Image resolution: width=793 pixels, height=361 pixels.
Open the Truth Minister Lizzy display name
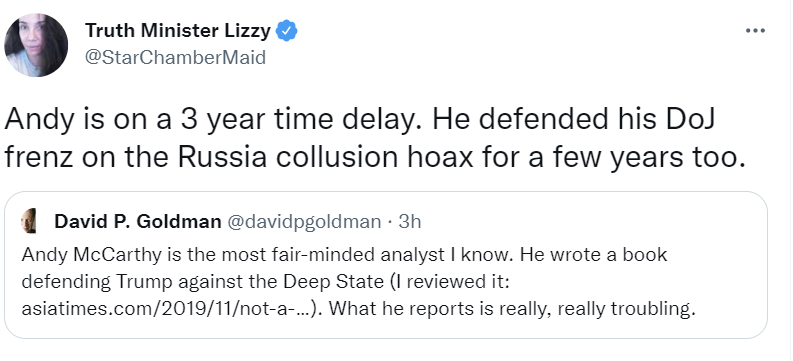[x=178, y=31]
